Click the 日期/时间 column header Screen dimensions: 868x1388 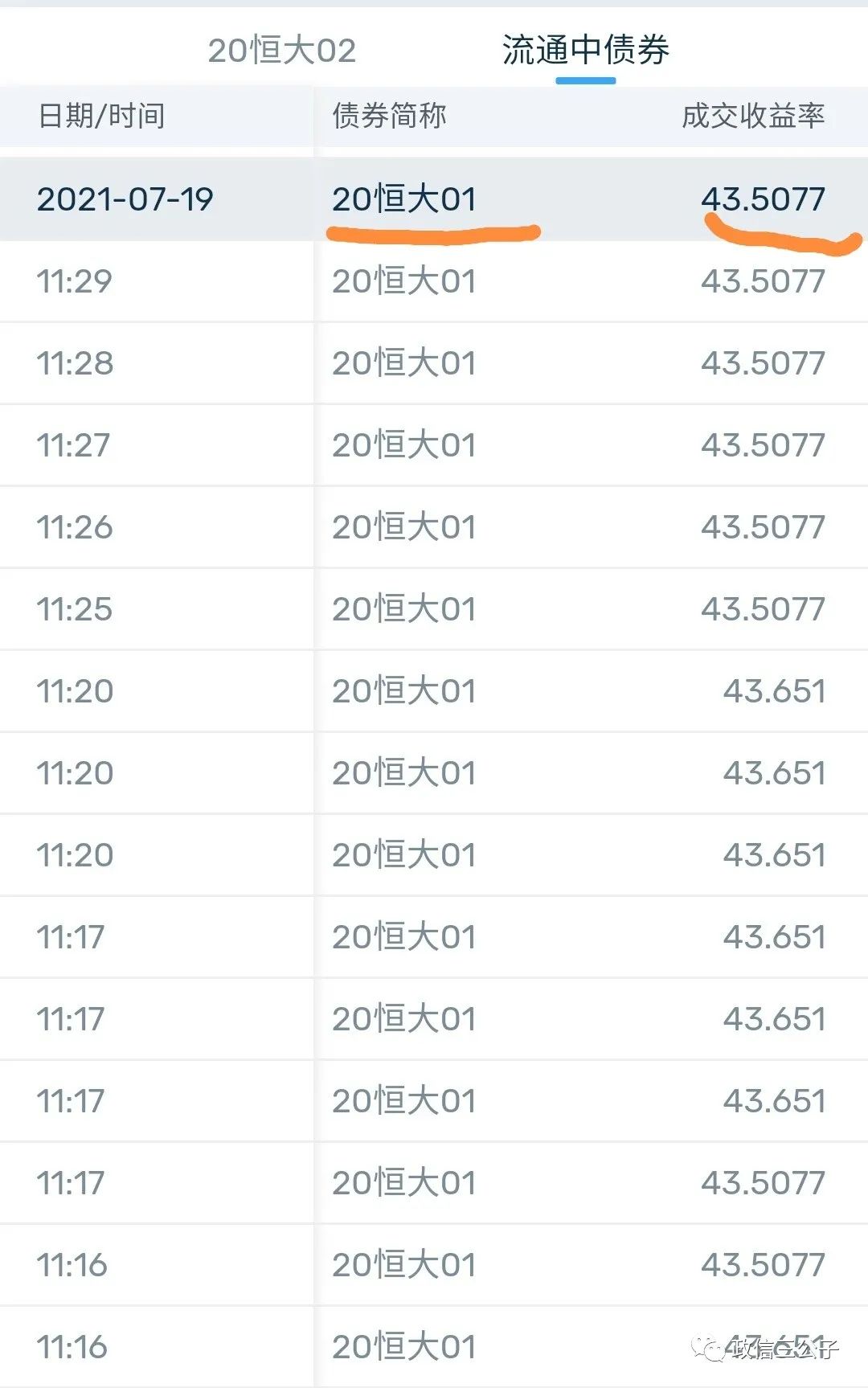pyautogui.click(x=101, y=116)
